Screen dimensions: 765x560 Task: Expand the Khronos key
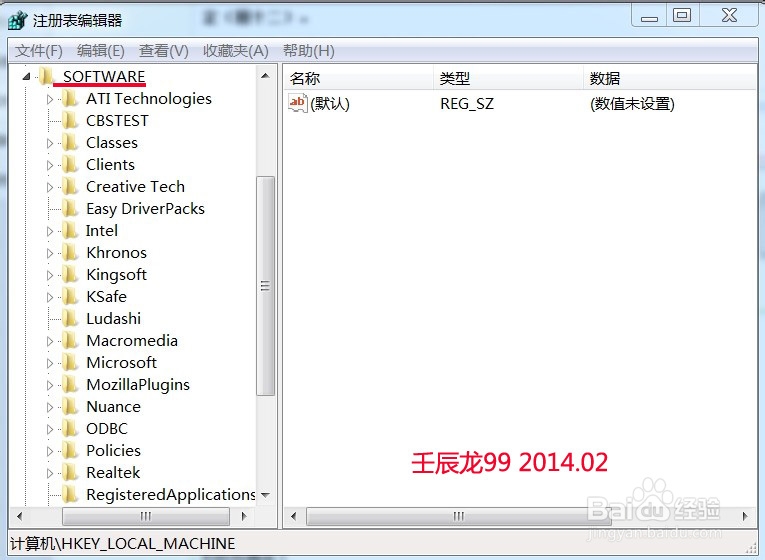click(x=50, y=253)
